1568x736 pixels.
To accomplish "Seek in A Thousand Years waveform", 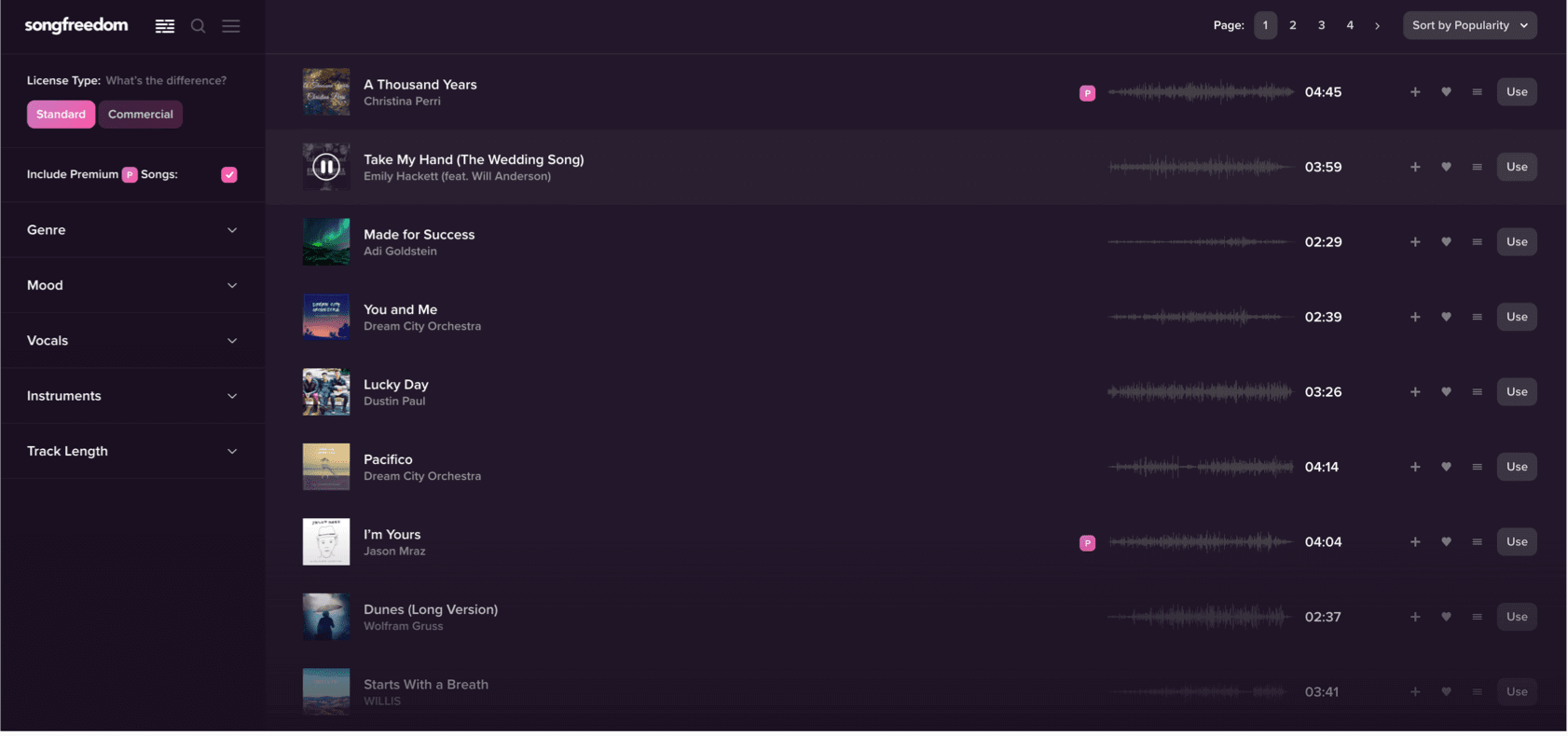I will click(x=1201, y=92).
